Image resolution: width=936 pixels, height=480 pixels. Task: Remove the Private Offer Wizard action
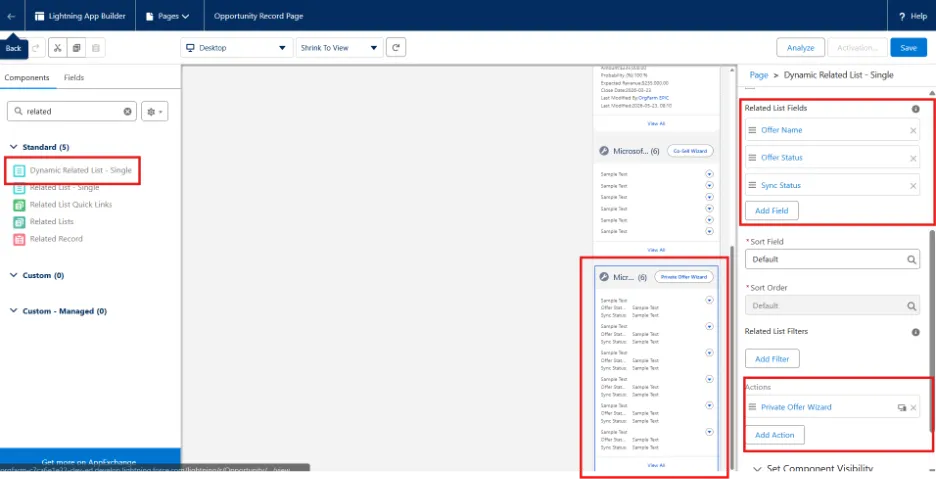coord(913,408)
